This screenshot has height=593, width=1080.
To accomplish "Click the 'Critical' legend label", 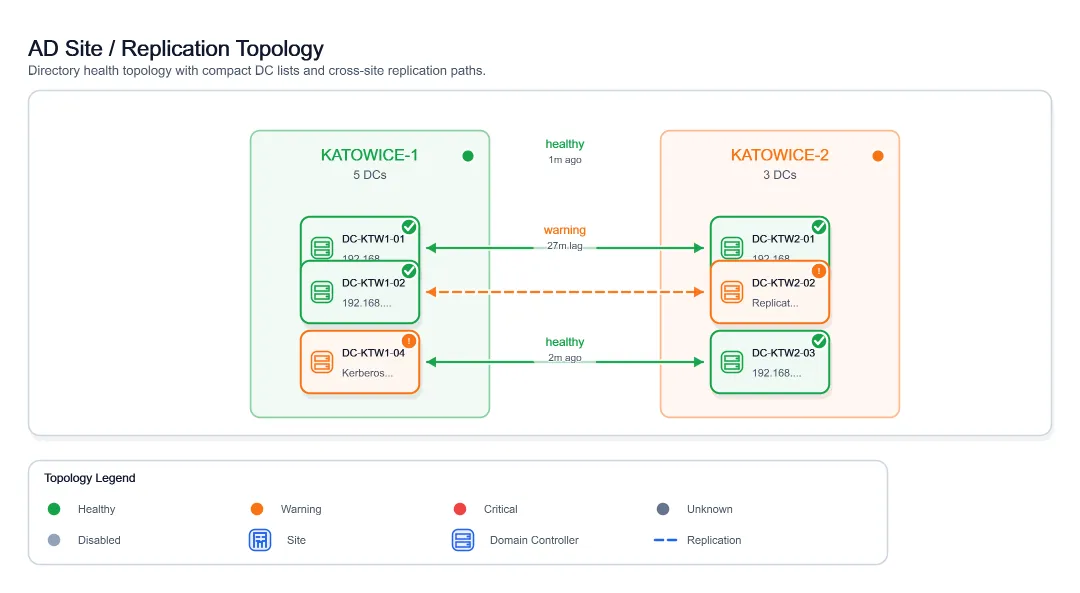I will [x=501, y=509].
